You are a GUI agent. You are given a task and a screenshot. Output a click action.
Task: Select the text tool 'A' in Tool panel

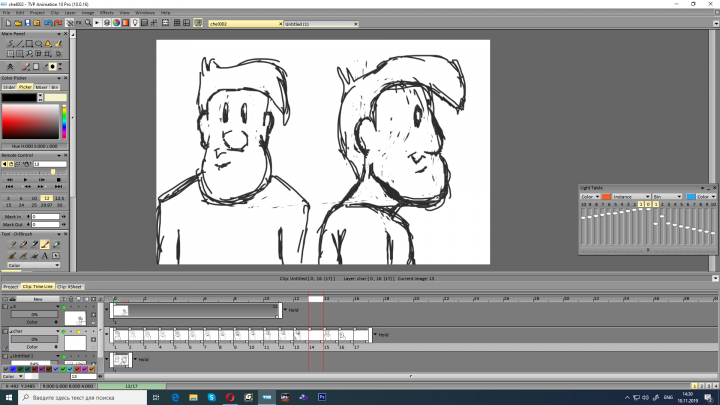[45, 256]
